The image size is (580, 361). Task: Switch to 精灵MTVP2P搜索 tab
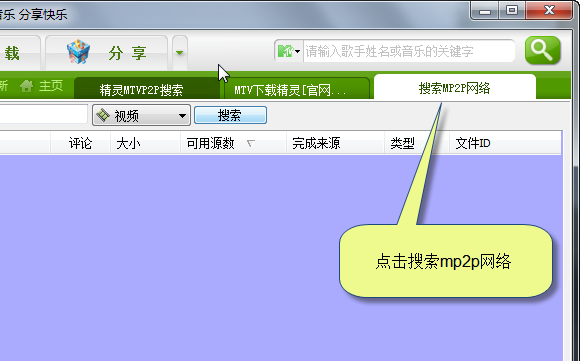[147, 89]
